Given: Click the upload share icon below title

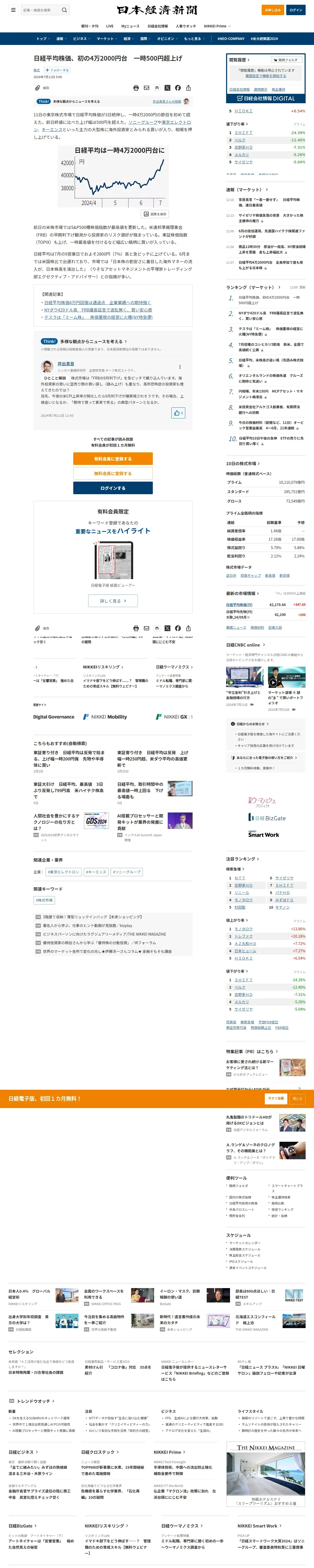Looking at the screenshot, I should pyautogui.click(x=188, y=88).
